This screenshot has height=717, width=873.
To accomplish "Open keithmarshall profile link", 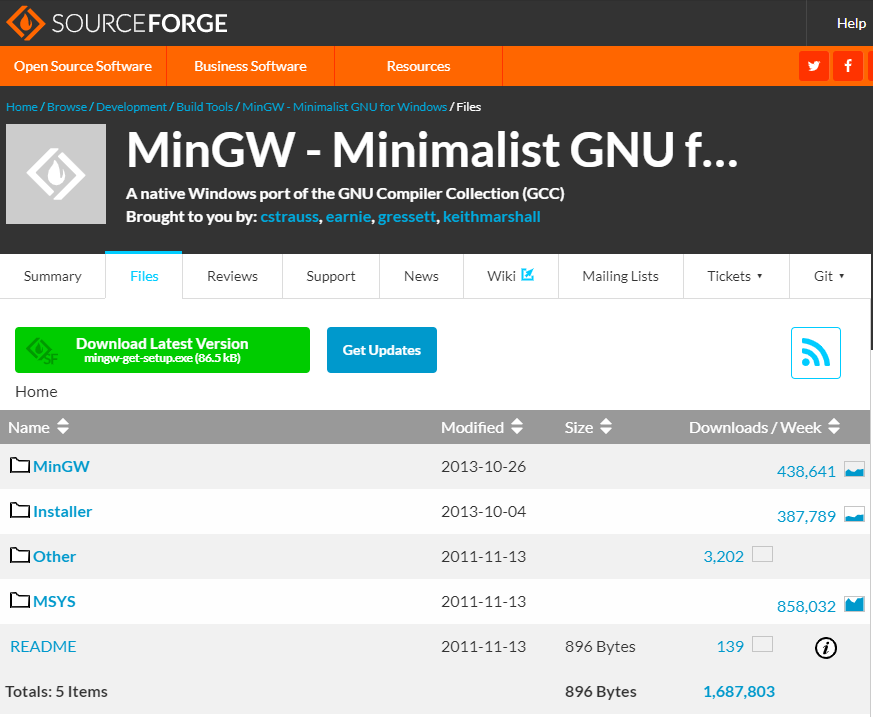I will (x=492, y=217).
